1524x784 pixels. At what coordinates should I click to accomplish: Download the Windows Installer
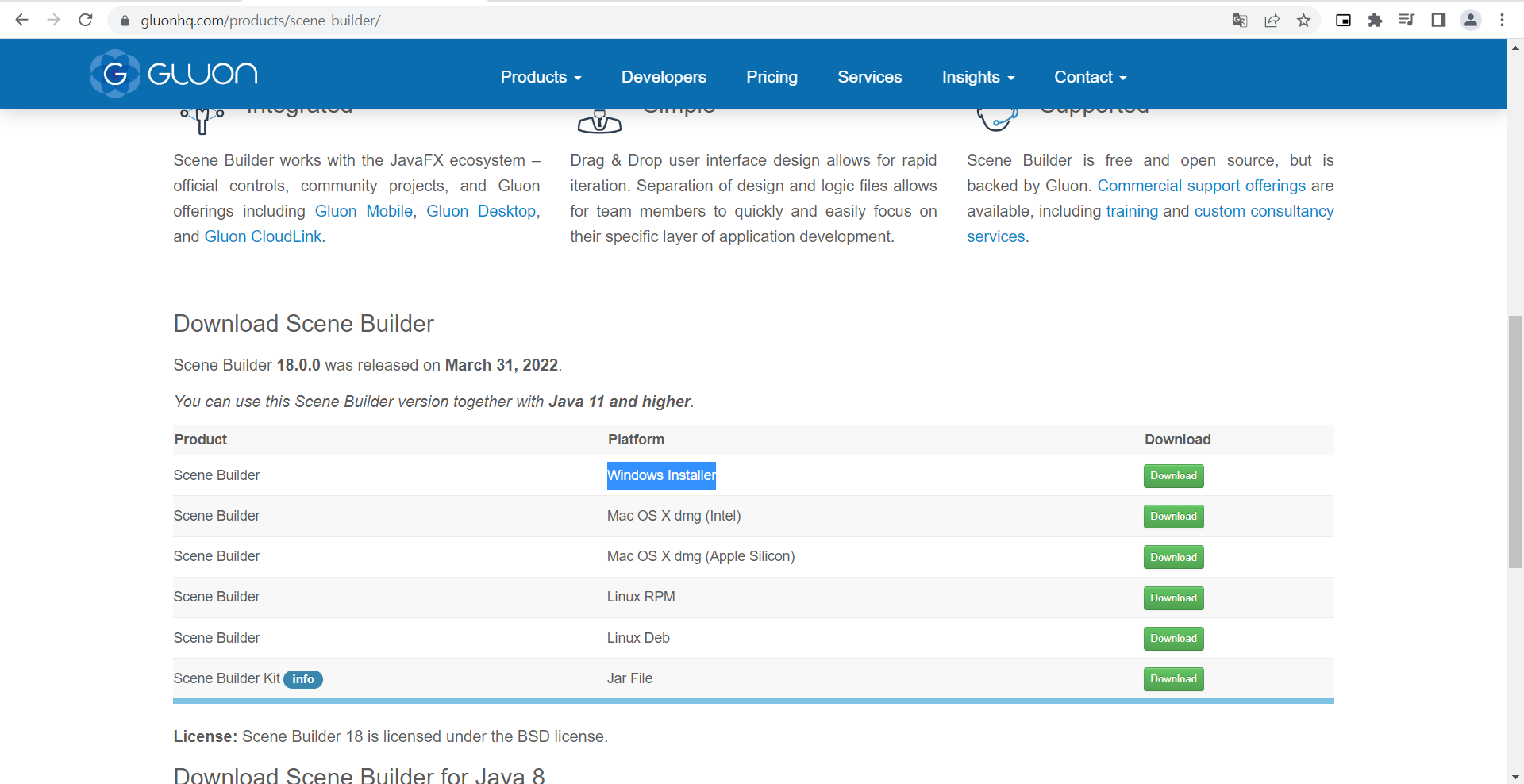coord(1173,476)
